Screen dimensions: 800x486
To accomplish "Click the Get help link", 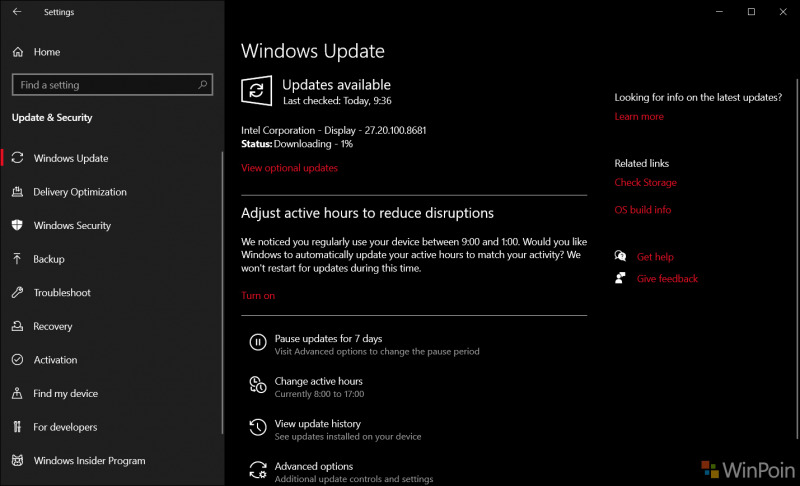I will point(655,257).
